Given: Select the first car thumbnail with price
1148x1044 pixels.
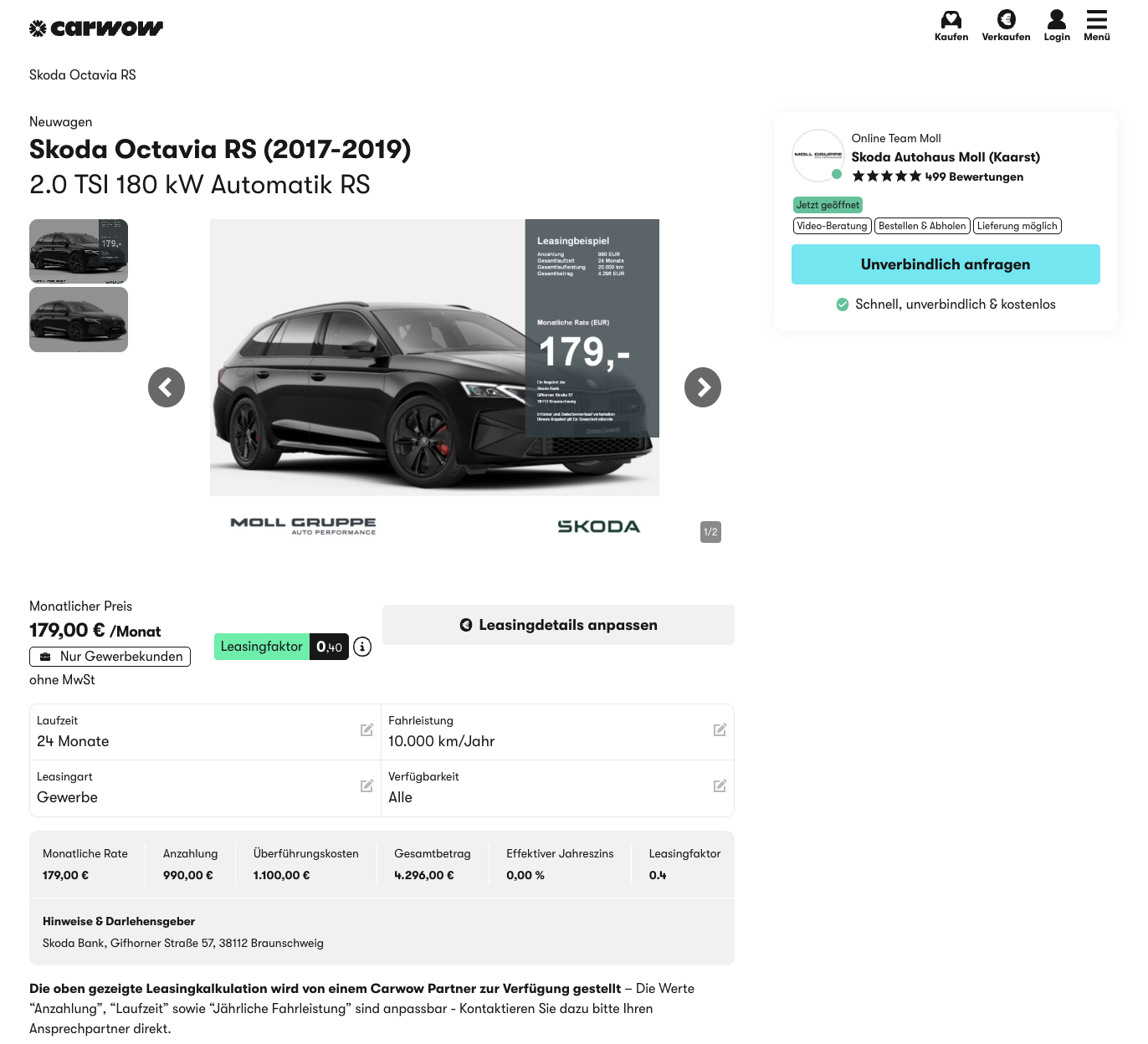Looking at the screenshot, I should 79,251.
